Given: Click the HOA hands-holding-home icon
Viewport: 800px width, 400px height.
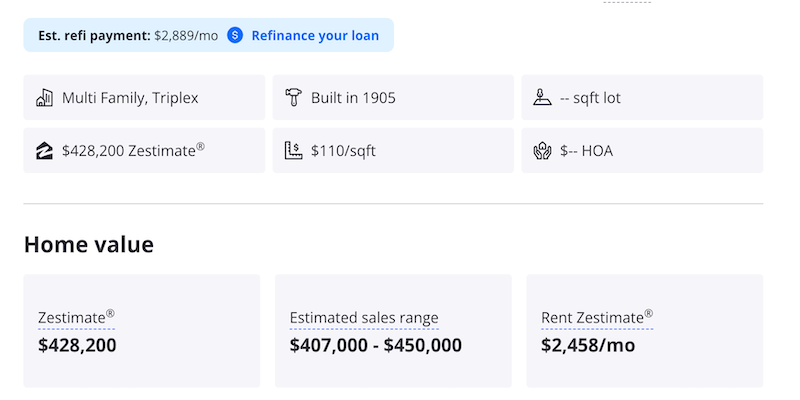Looking at the screenshot, I should click(x=542, y=151).
